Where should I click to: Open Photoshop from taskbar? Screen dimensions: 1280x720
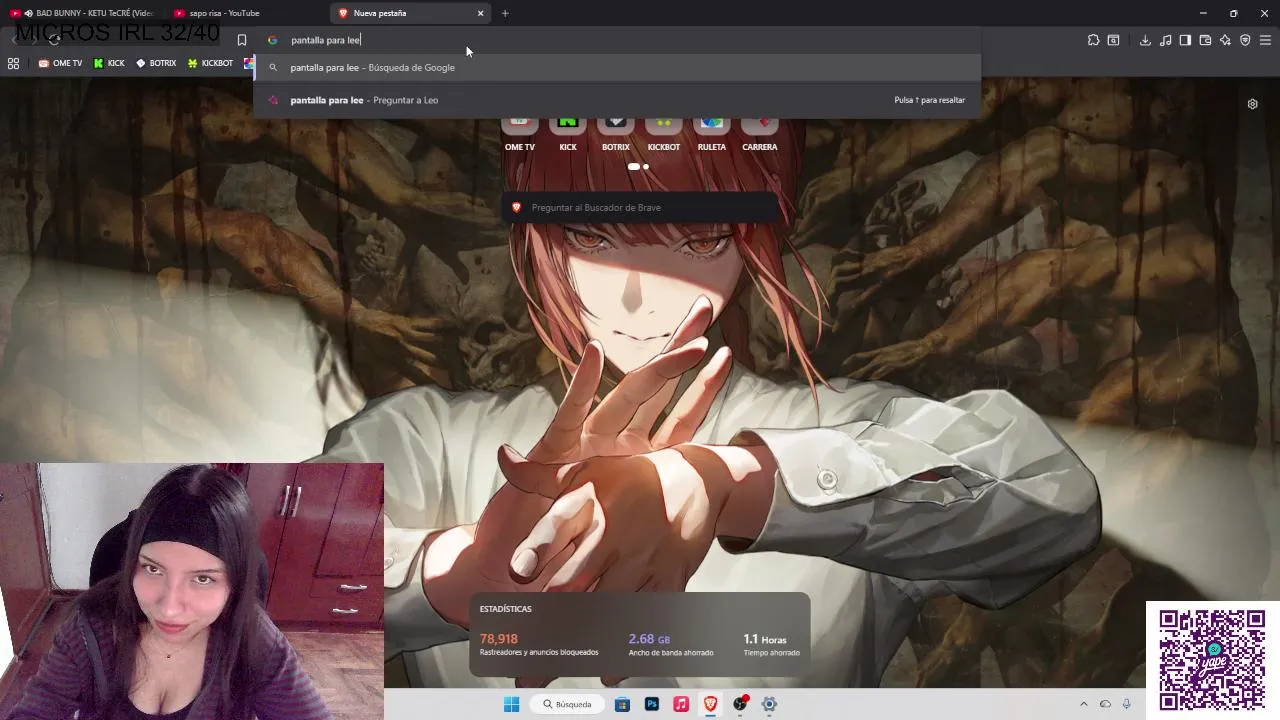(x=652, y=704)
